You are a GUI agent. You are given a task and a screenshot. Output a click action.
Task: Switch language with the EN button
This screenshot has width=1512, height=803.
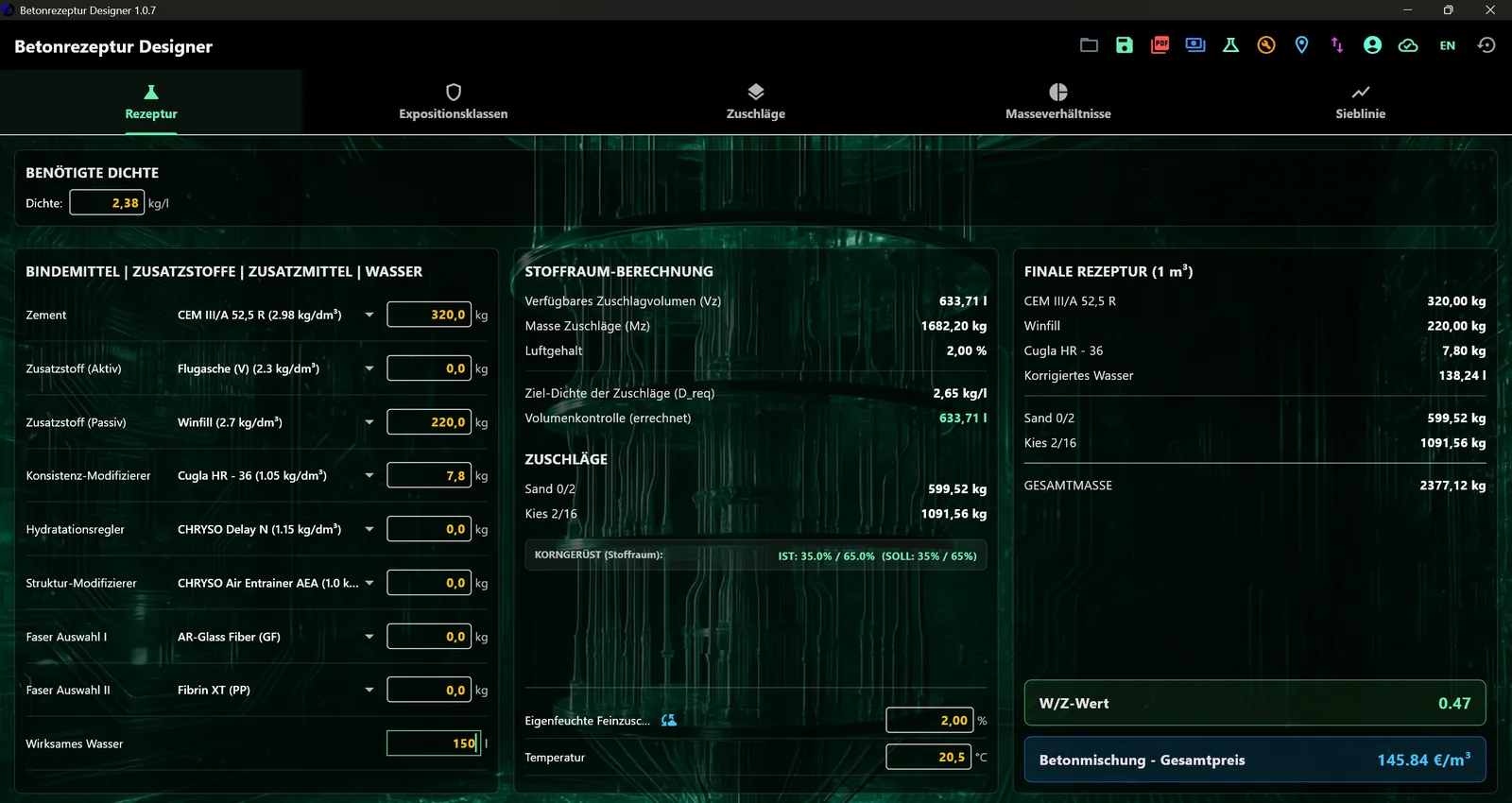1447,45
